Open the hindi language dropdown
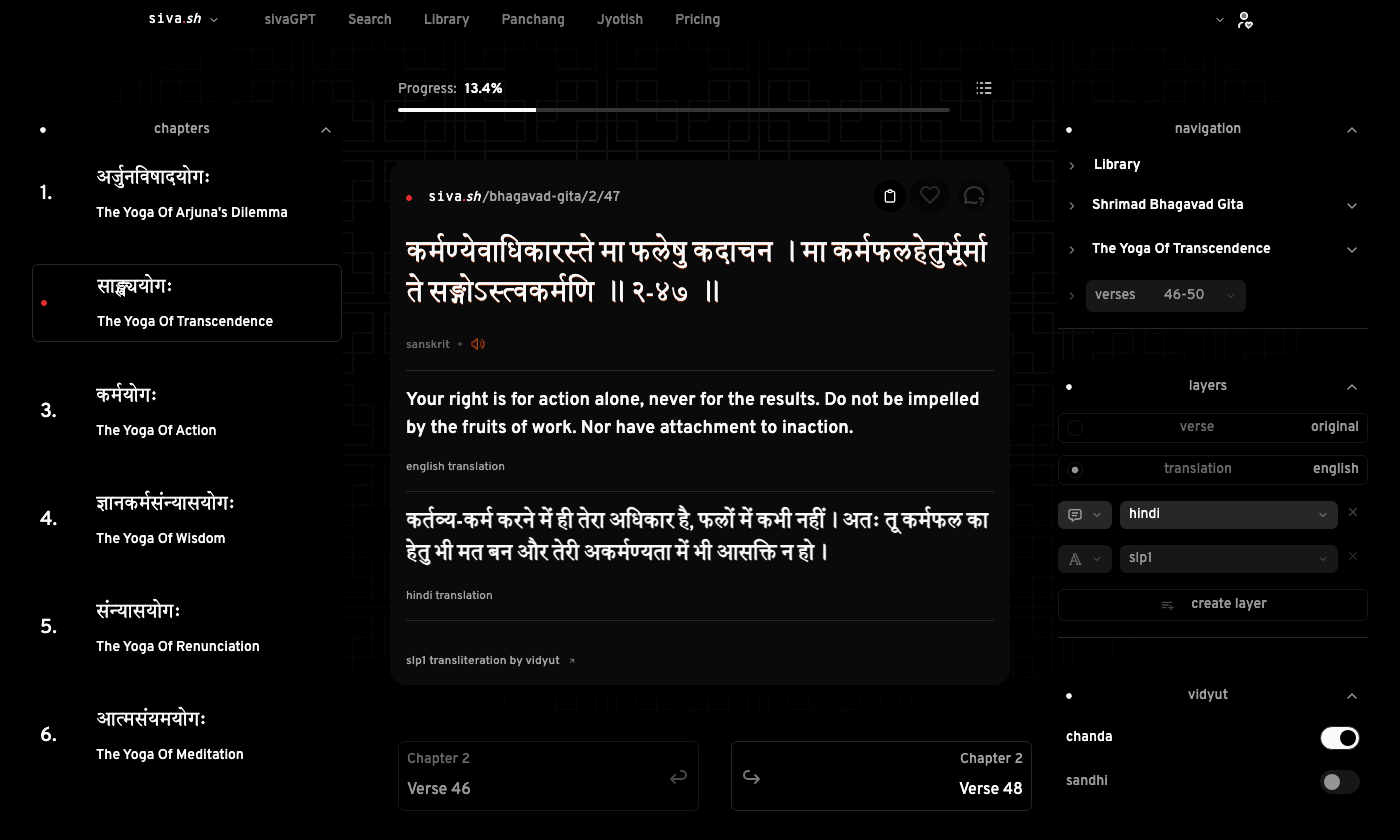 click(x=1229, y=514)
